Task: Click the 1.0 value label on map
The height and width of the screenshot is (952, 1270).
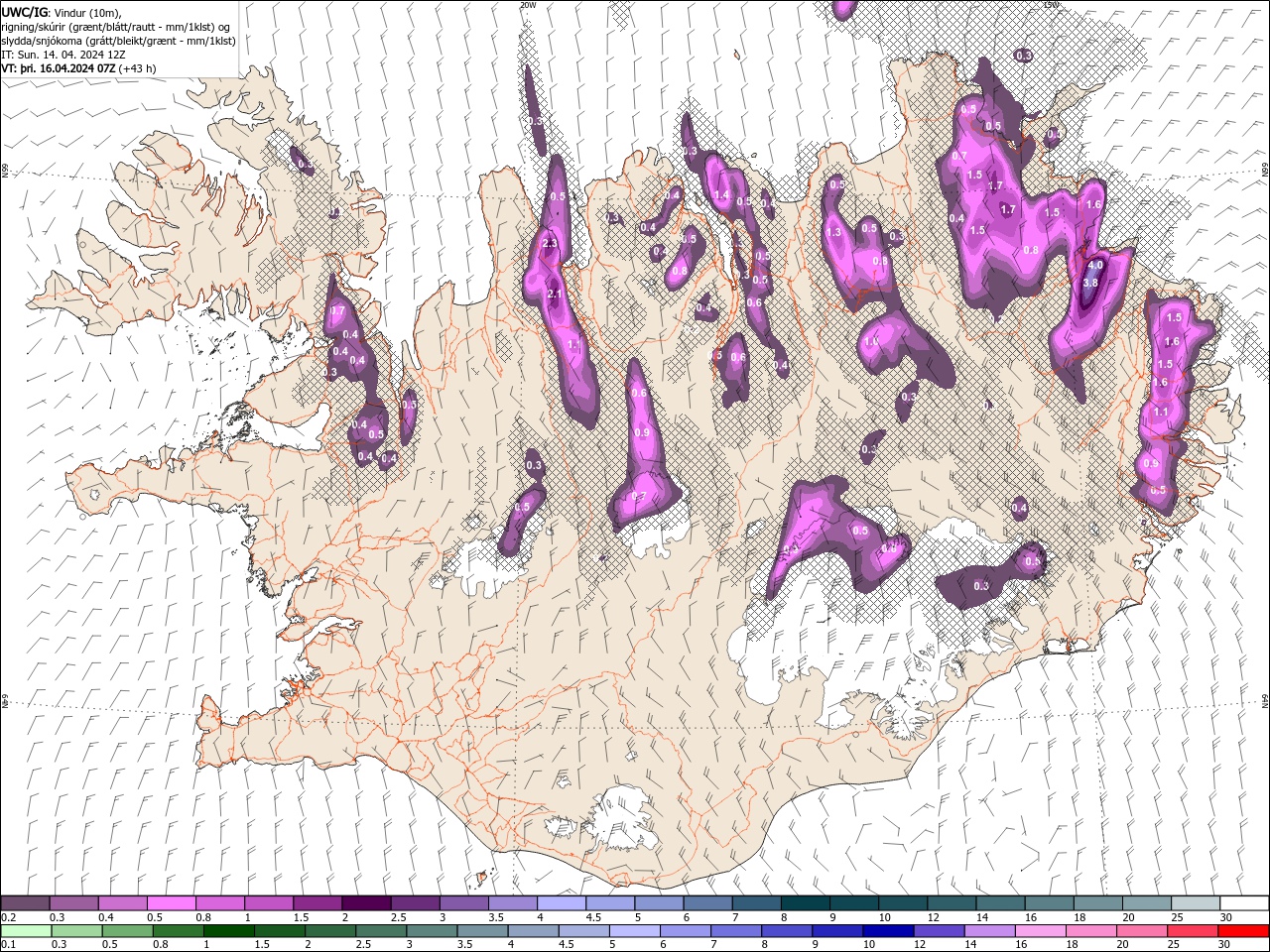Action: pyautogui.click(x=871, y=341)
